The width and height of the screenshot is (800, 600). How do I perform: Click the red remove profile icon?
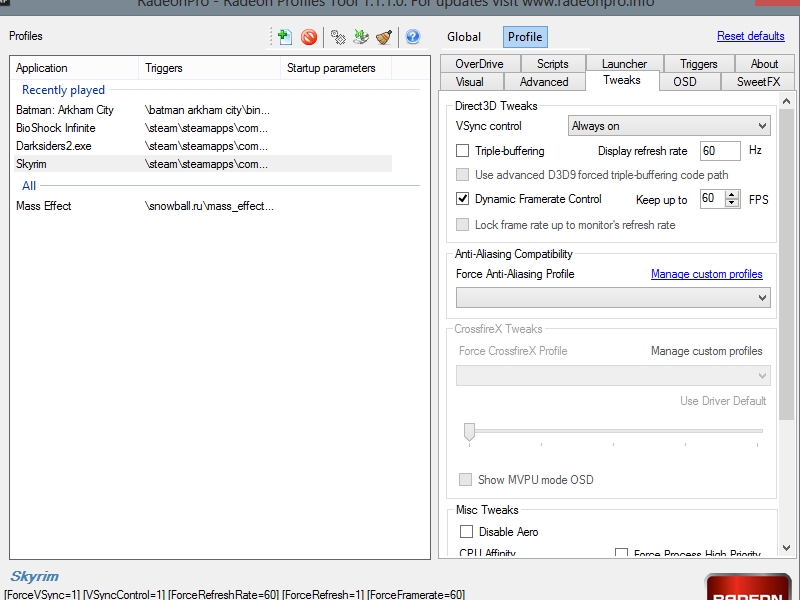tap(309, 37)
